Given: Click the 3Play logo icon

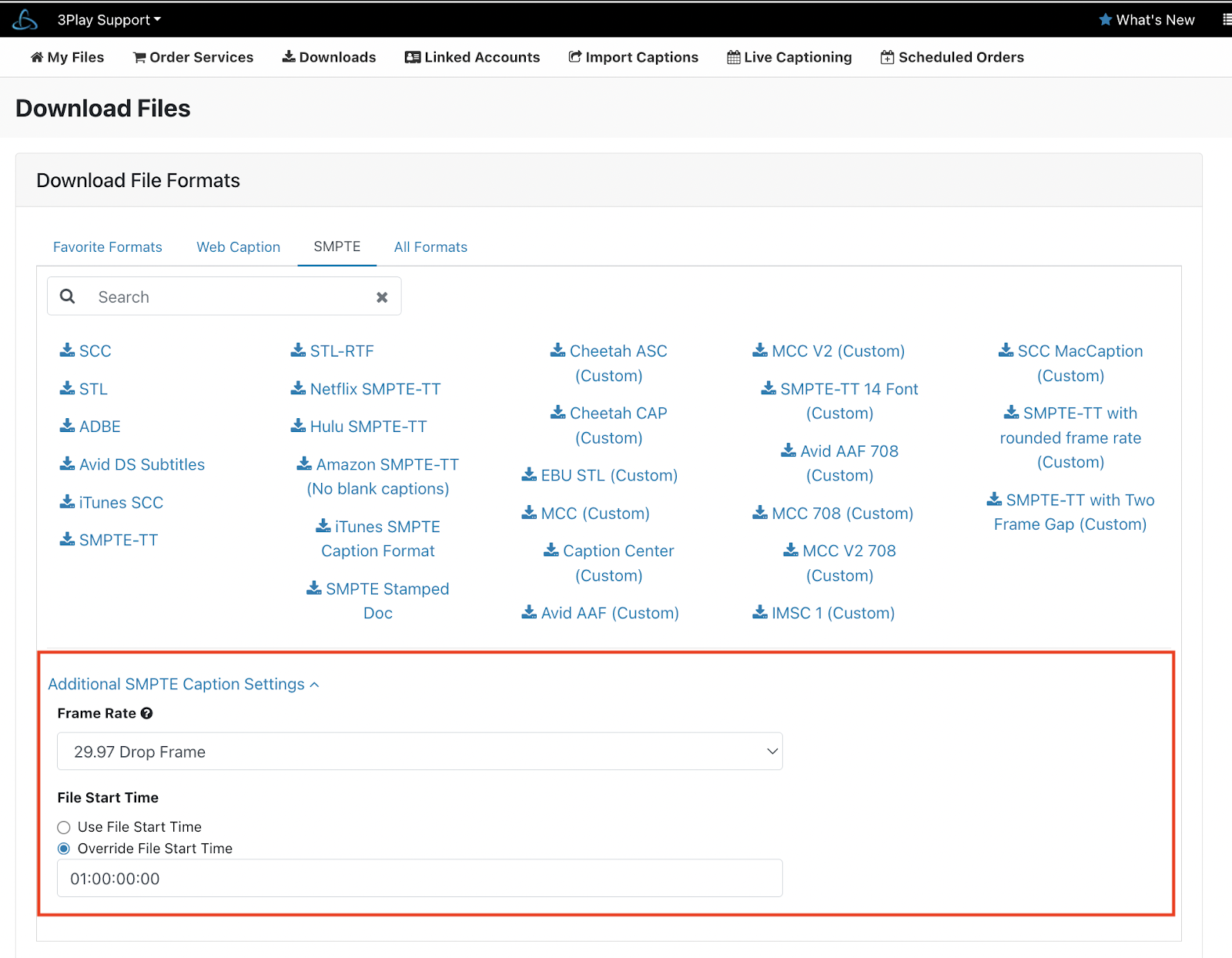Looking at the screenshot, I should tap(25, 19).
